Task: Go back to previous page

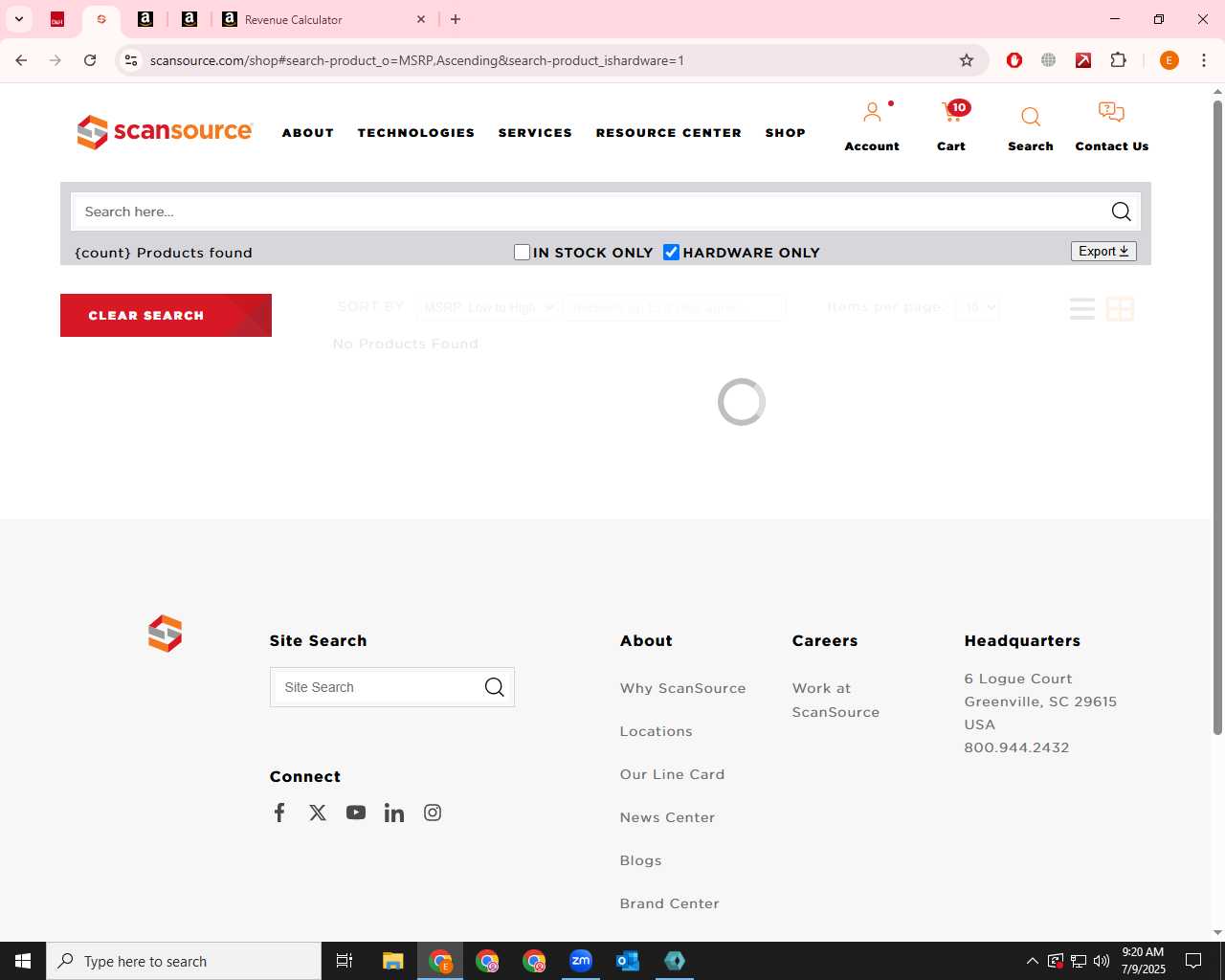Action: [21, 60]
